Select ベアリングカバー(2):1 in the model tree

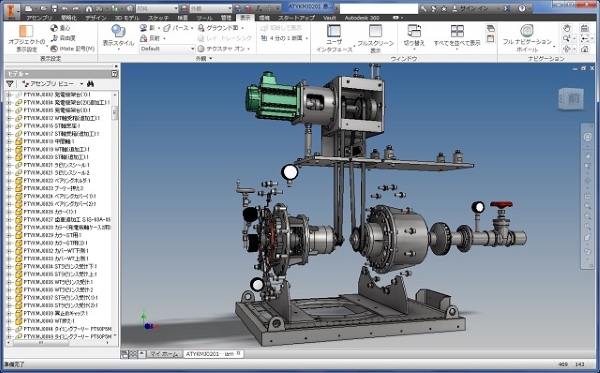click(60, 204)
